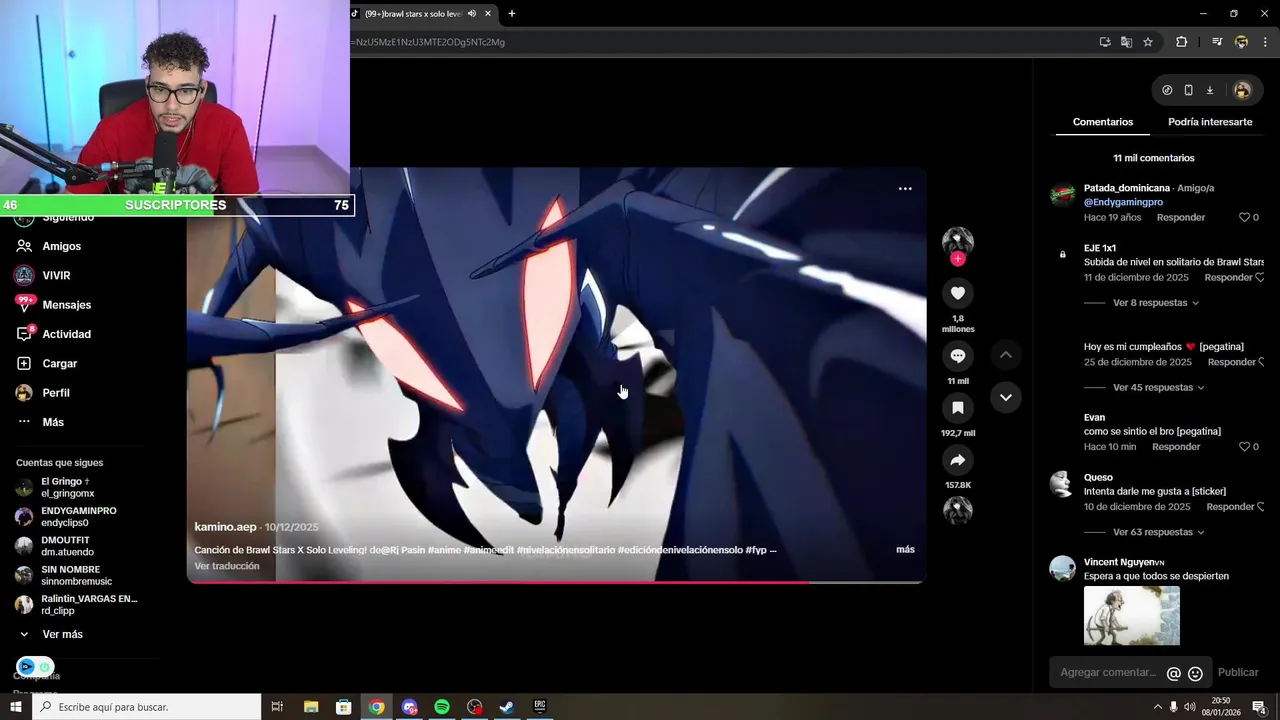Open kamino.aep creator name on video
This screenshot has height=720, width=1280.
[225, 527]
